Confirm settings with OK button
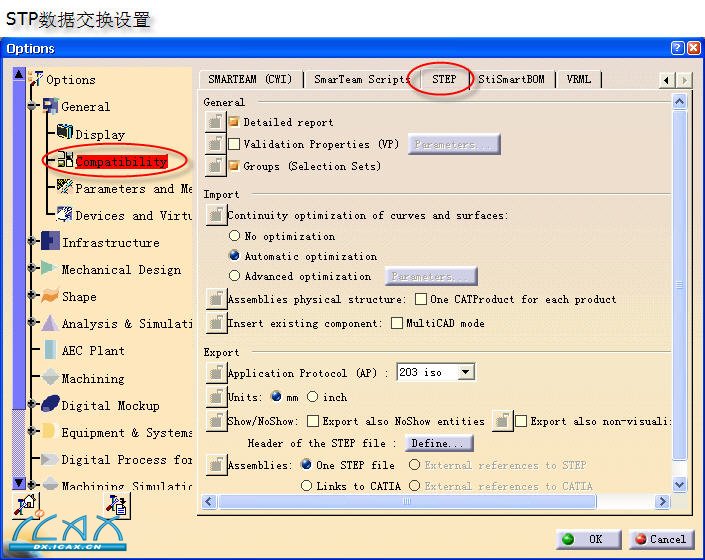Screen dimensions: 705x560 point(589,539)
